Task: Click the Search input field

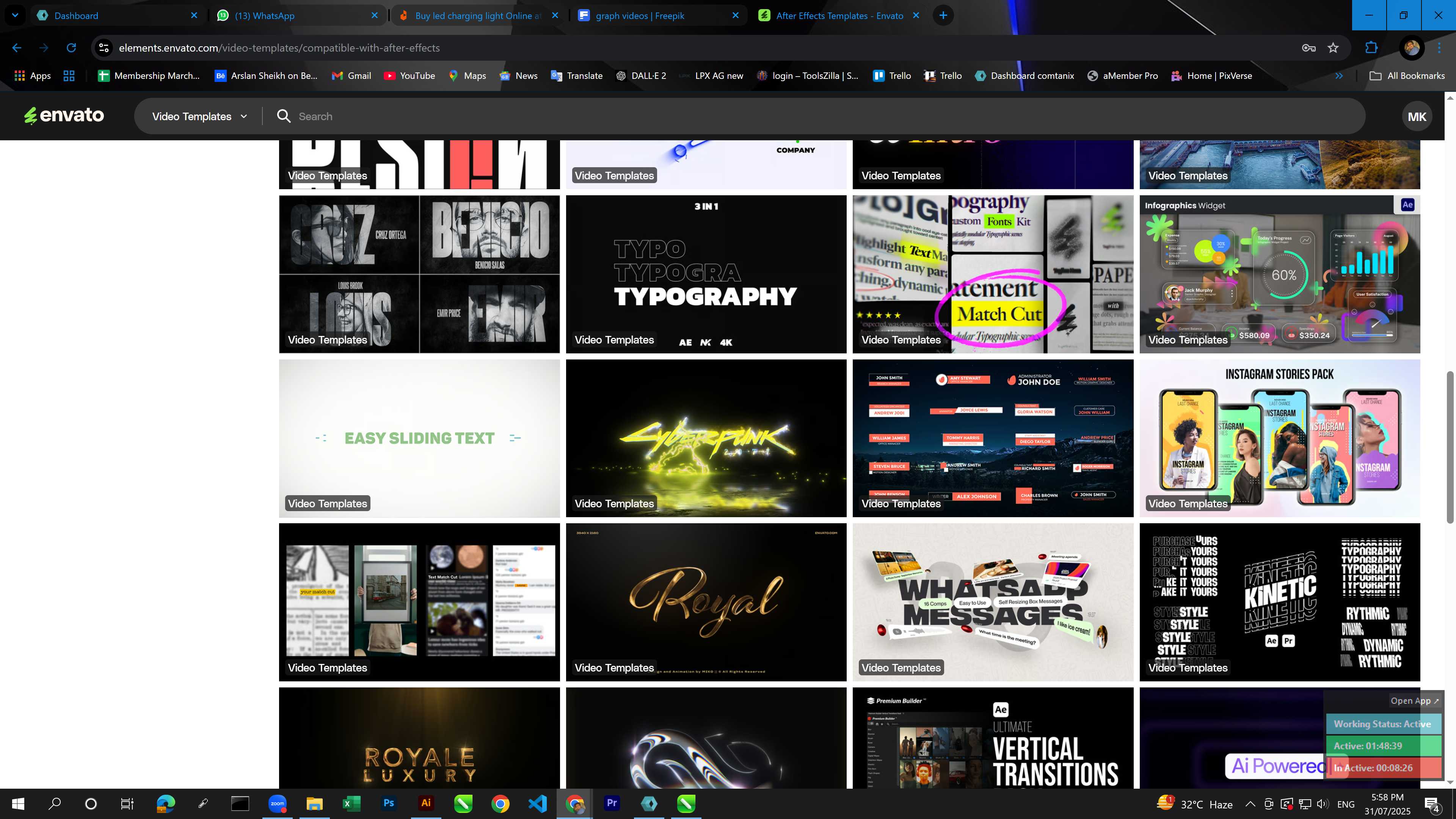Action: point(814,116)
